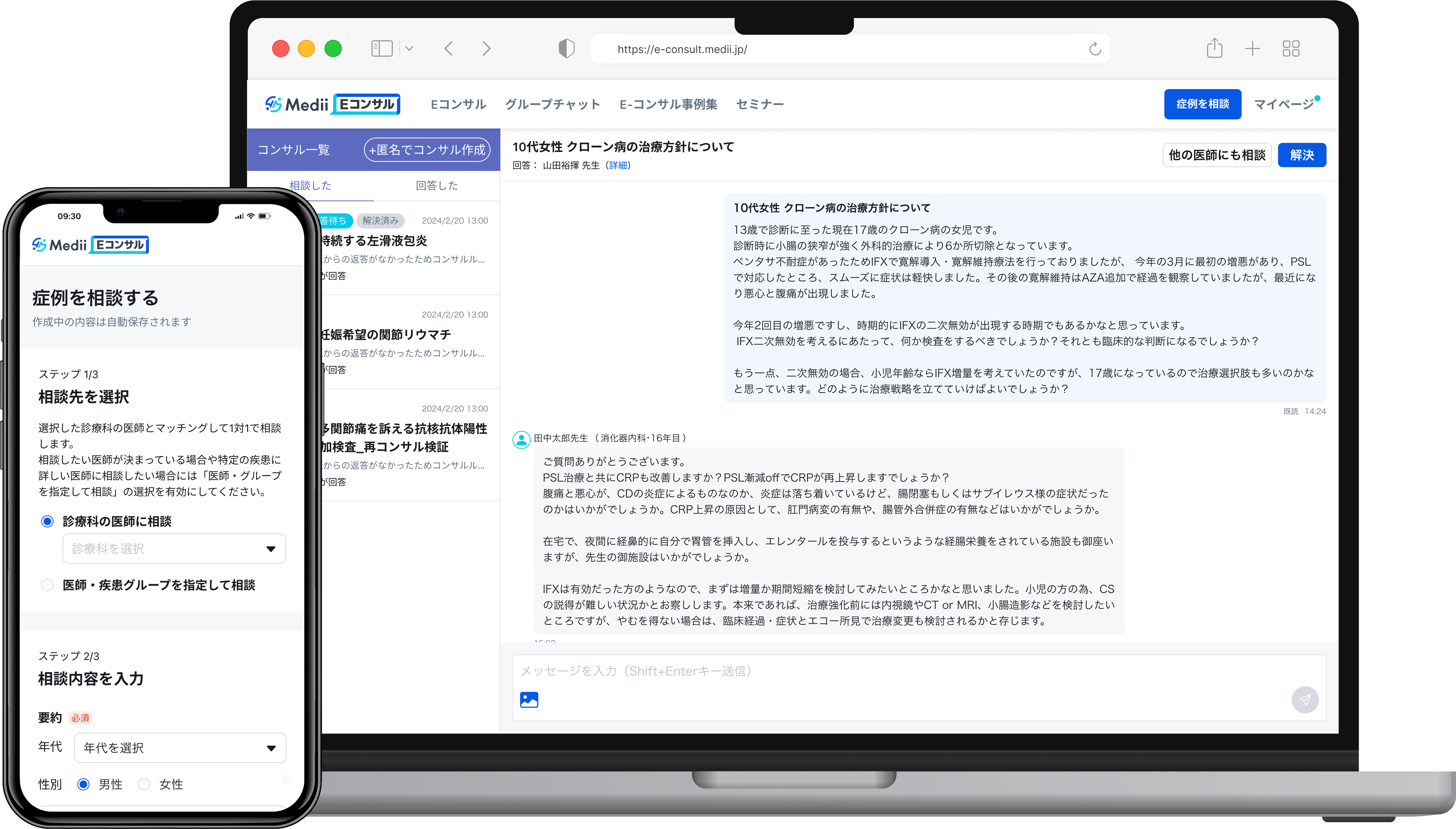Click the image attachment icon in message box
The height and width of the screenshot is (829, 1456).
point(528,699)
